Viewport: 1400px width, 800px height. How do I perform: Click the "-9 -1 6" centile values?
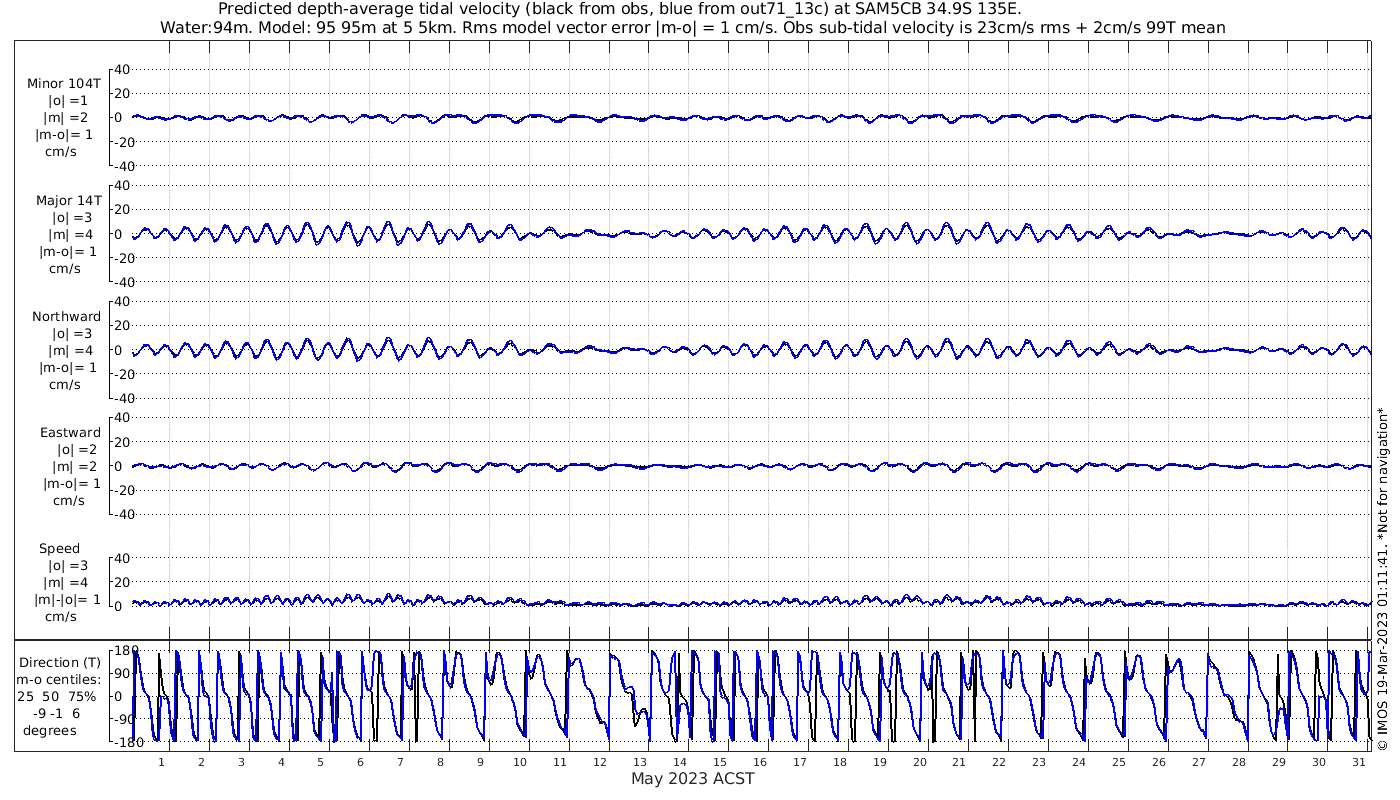click(56, 713)
